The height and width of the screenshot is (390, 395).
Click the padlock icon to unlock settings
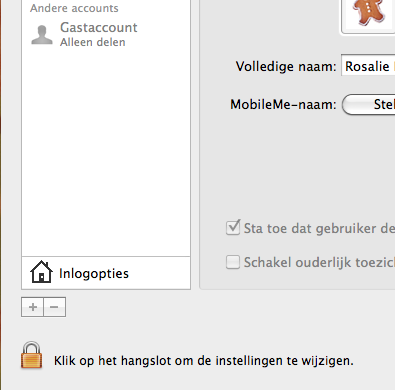pos(32,355)
